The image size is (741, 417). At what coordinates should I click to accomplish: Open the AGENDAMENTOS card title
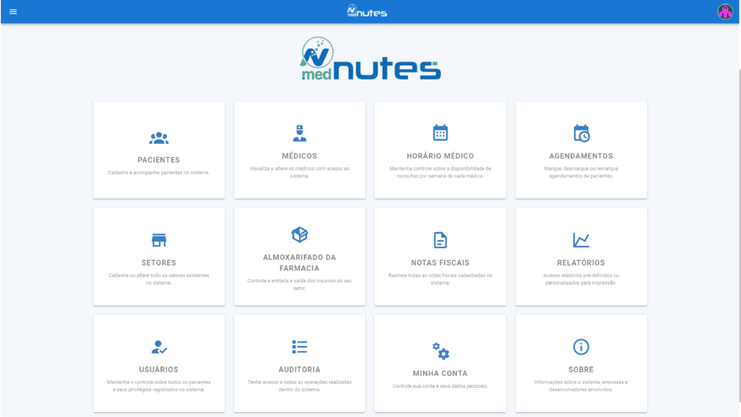581,156
